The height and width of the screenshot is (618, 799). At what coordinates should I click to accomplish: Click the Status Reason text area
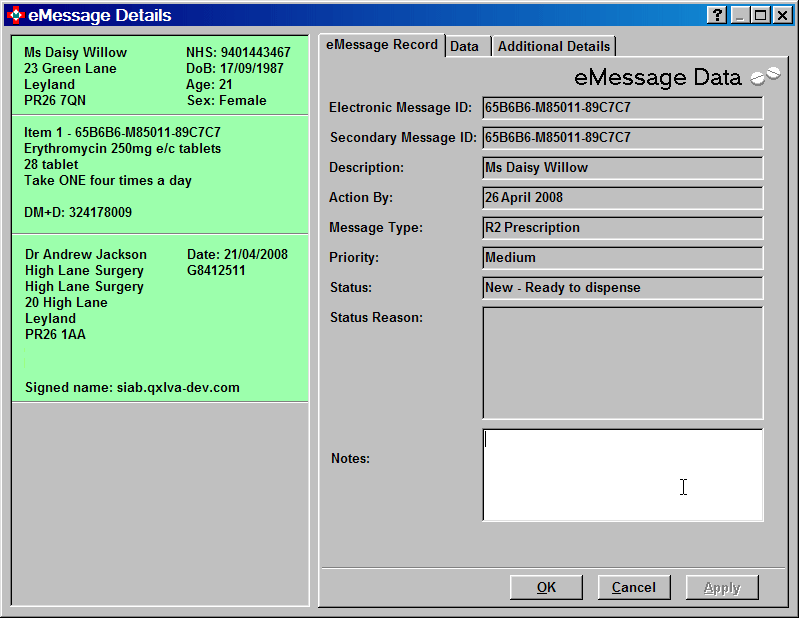tap(622, 362)
